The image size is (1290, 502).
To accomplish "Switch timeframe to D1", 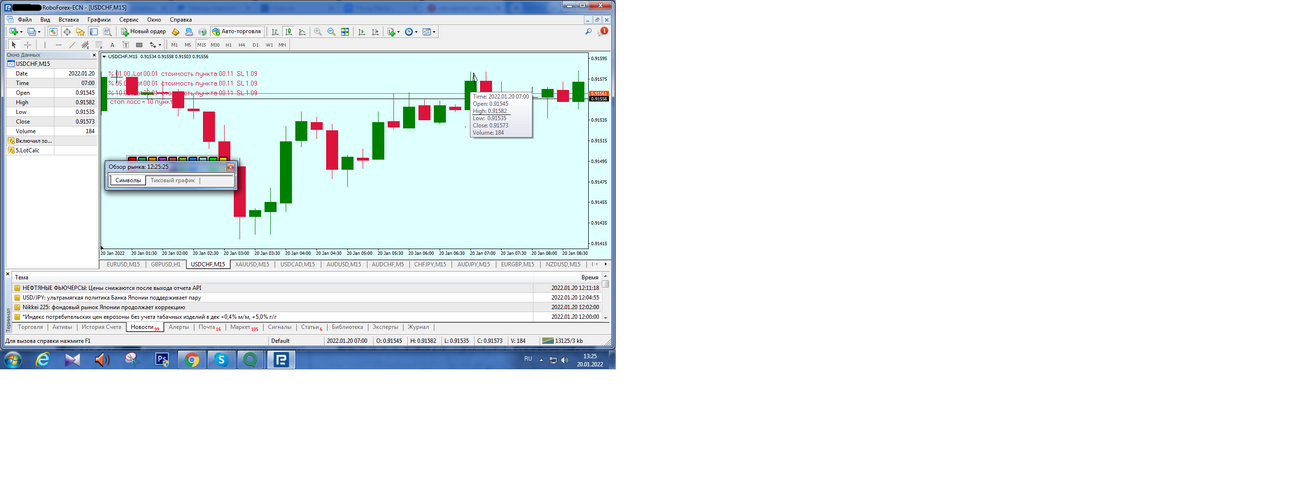I will click(255, 45).
